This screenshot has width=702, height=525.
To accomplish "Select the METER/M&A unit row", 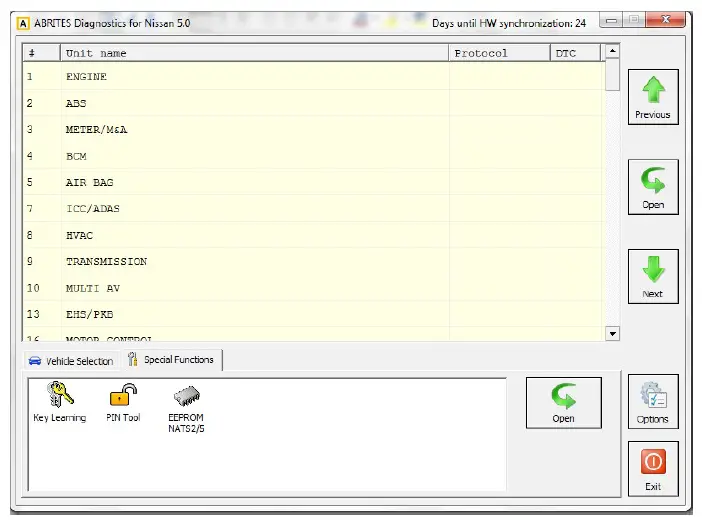I will click(x=313, y=129).
